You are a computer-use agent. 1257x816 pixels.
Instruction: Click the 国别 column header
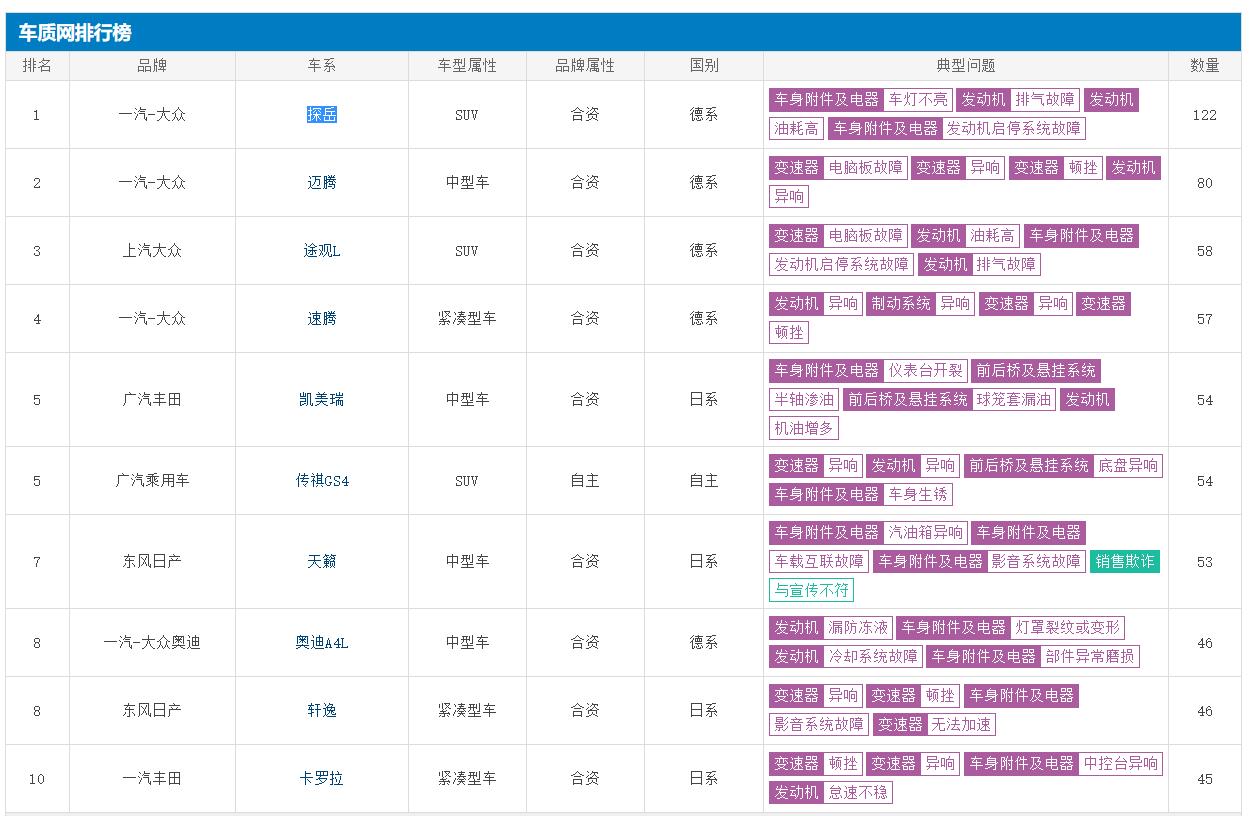tap(704, 66)
